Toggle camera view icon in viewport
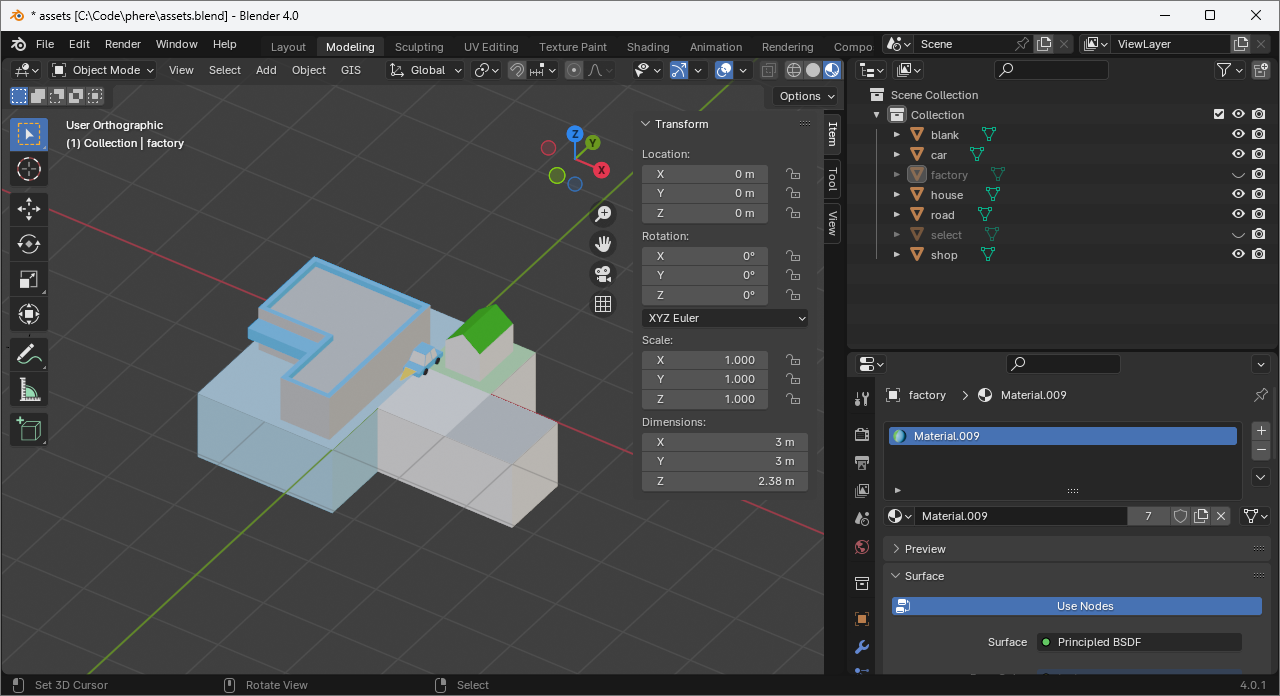Image resolution: width=1280 pixels, height=696 pixels. (x=603, y=273)
